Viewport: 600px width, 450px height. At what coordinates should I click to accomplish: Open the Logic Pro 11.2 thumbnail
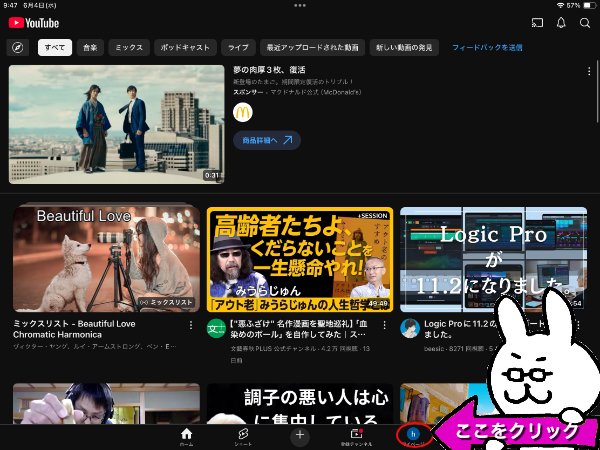click(x=493, y=259)
